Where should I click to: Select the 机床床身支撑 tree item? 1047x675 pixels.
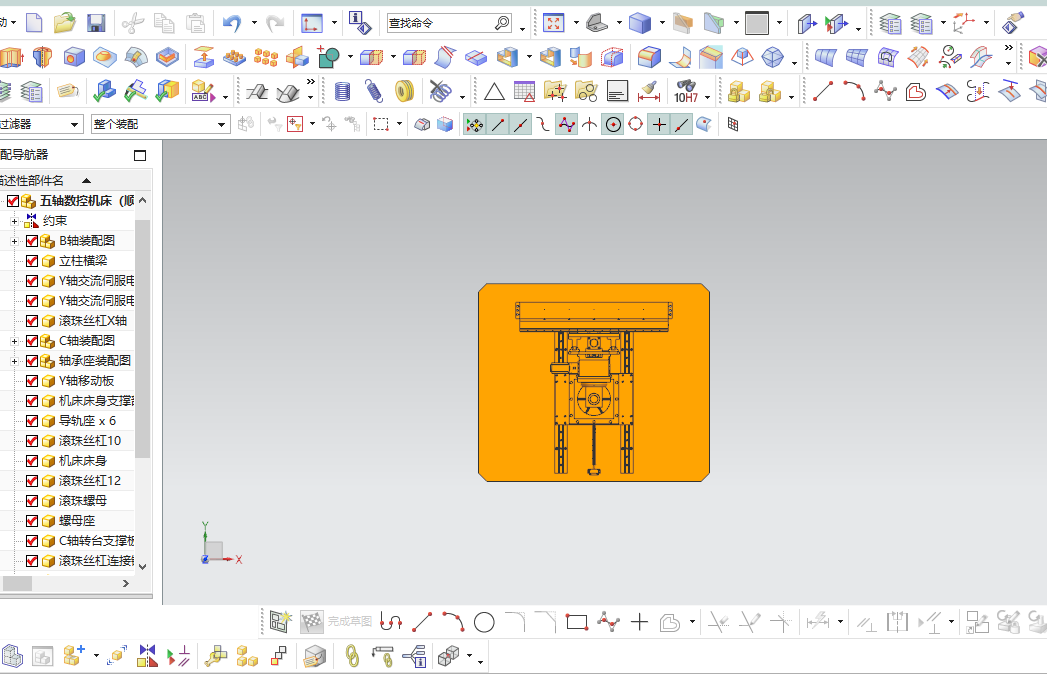96,401
